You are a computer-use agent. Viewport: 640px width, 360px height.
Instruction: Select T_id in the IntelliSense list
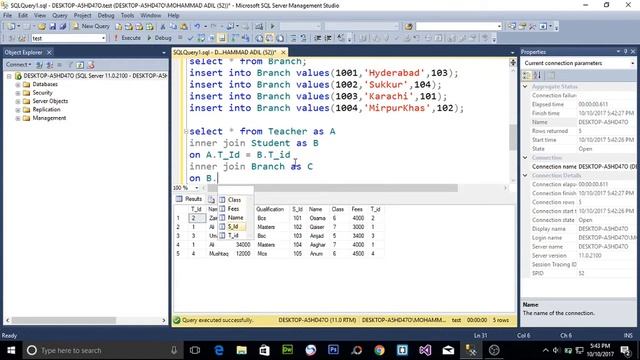pos(232,236)
